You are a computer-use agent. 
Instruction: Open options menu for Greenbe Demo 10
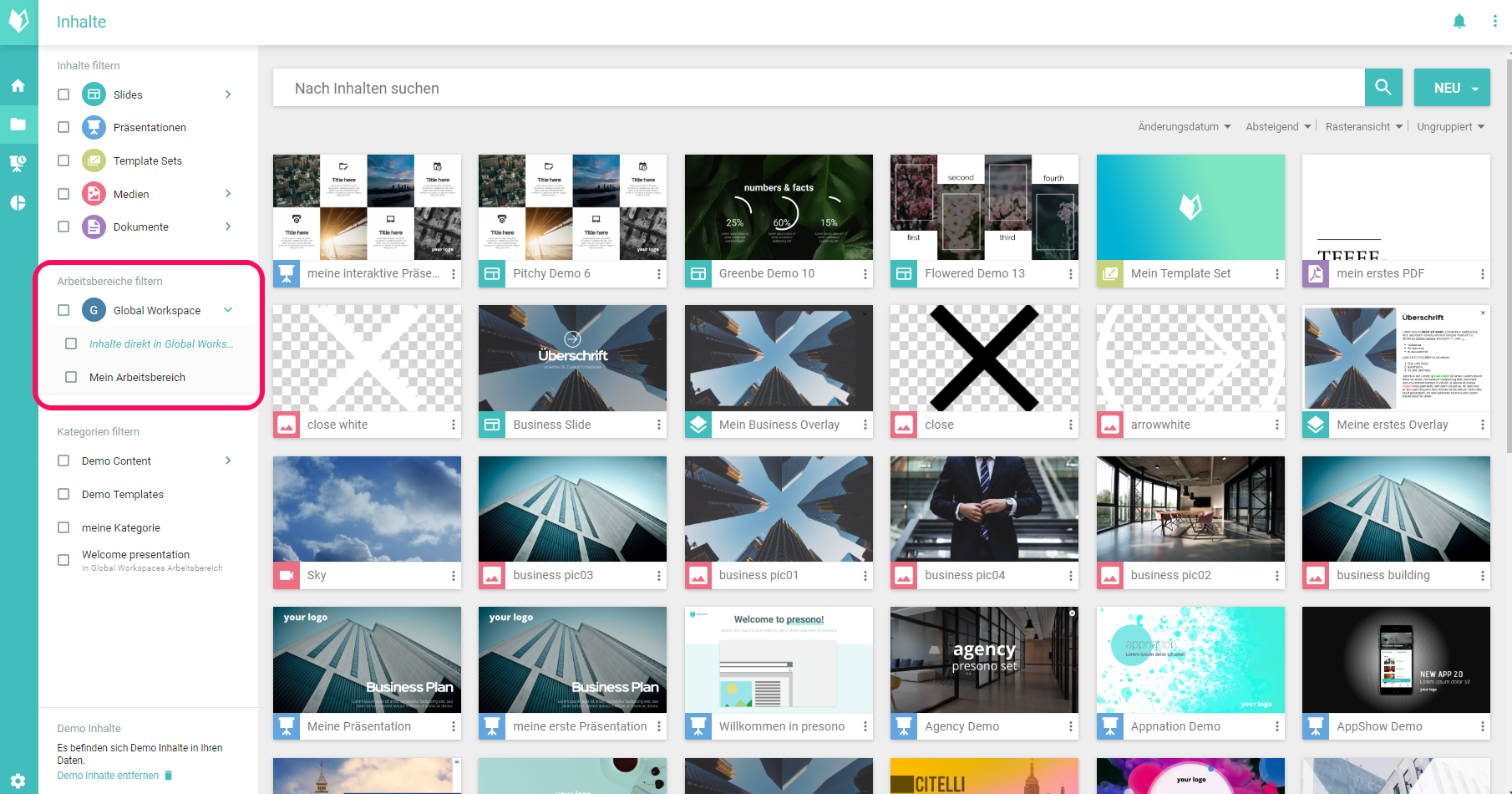click(865, 274)
